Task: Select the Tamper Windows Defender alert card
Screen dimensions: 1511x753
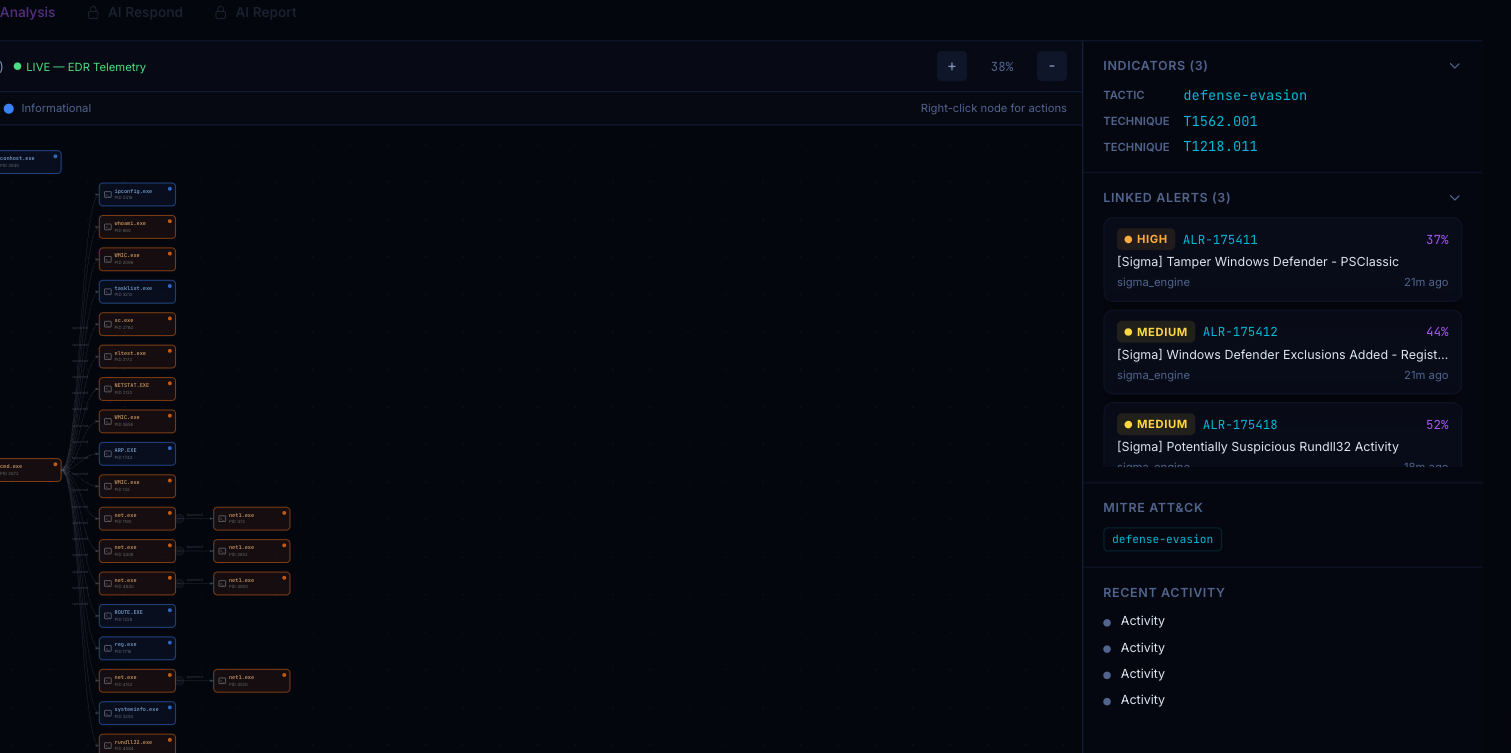Action: (x=1282, y=260)
